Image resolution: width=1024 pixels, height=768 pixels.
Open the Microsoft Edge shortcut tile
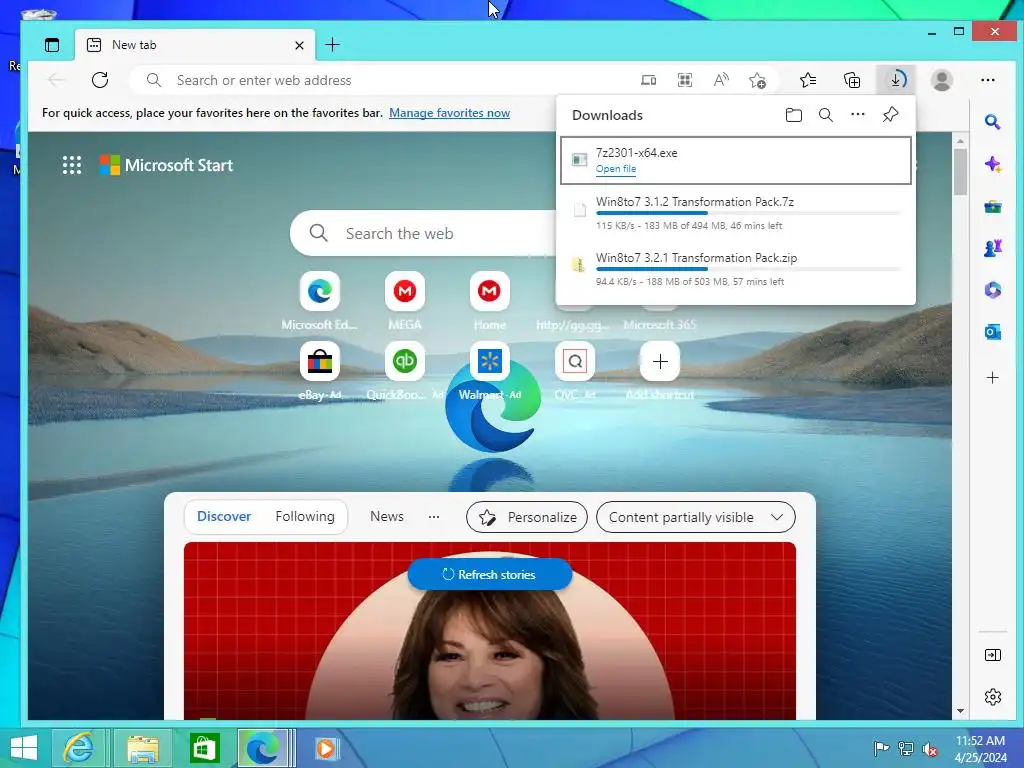pyautogui.click(x=319, y=291)
